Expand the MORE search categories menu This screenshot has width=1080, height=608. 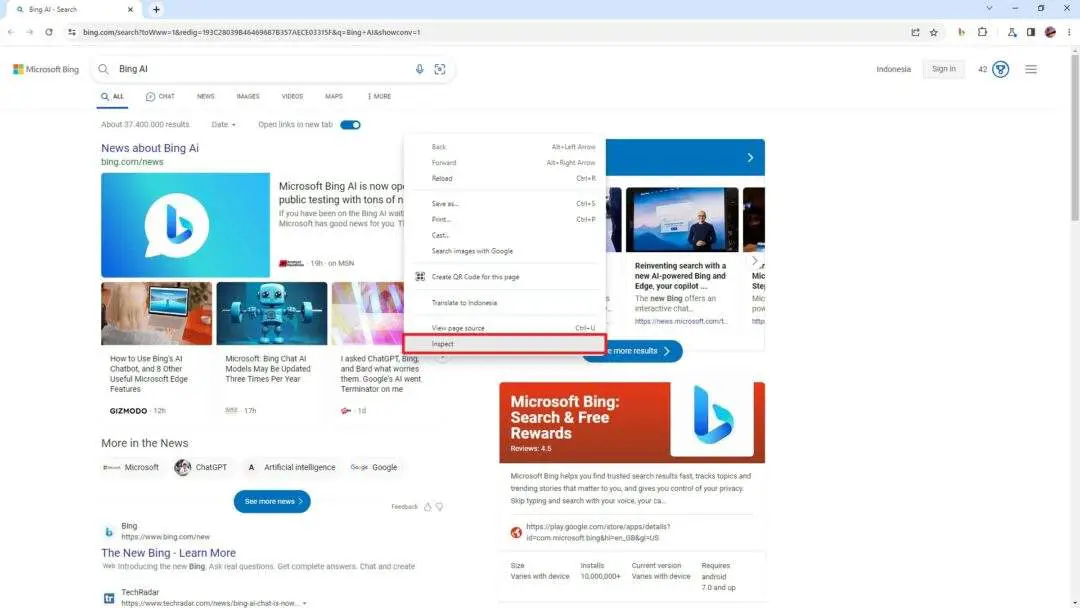pyautogui.click(x=380, y=96)
